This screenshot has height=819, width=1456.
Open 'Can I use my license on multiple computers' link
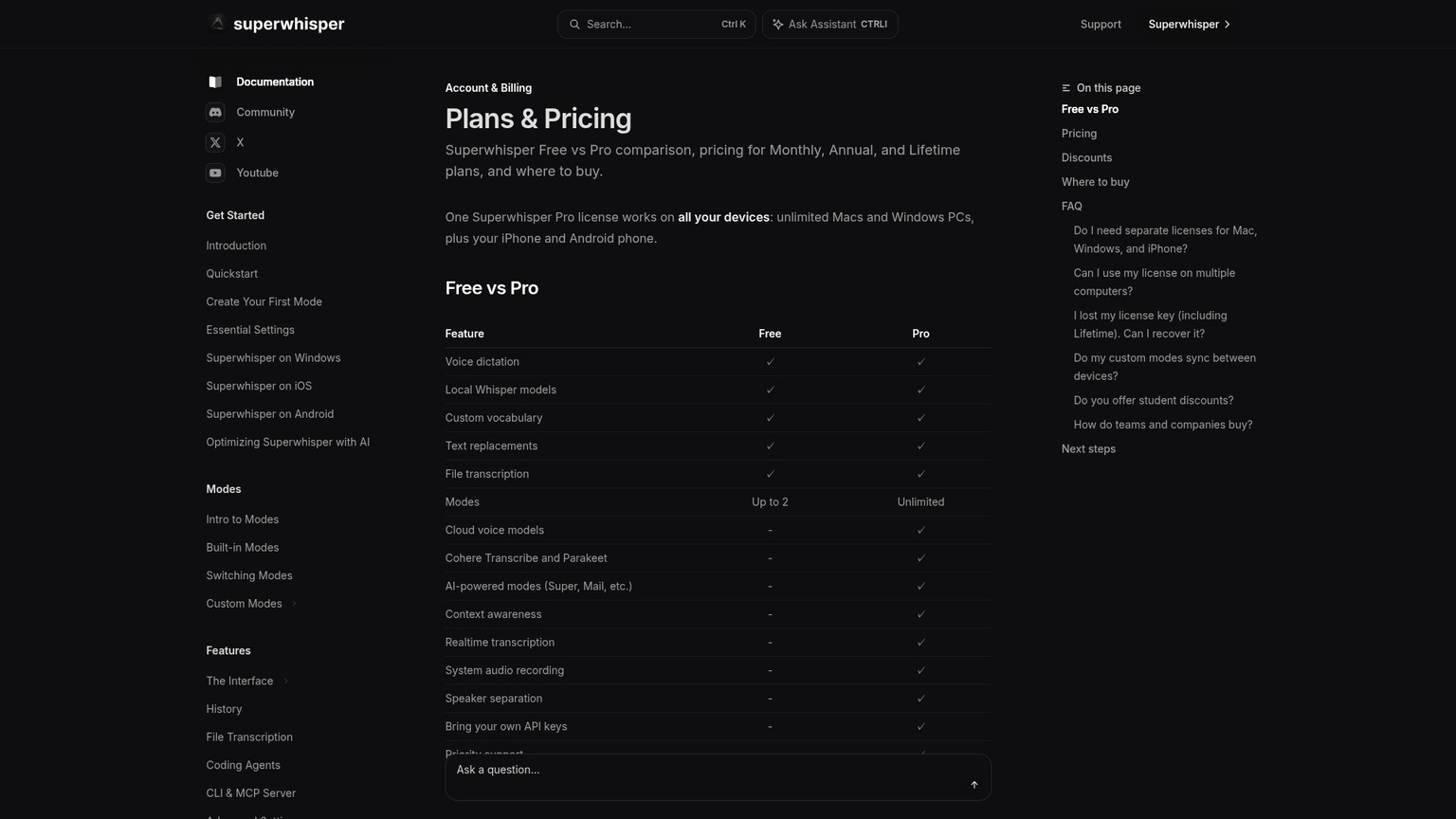(1154, 282)
